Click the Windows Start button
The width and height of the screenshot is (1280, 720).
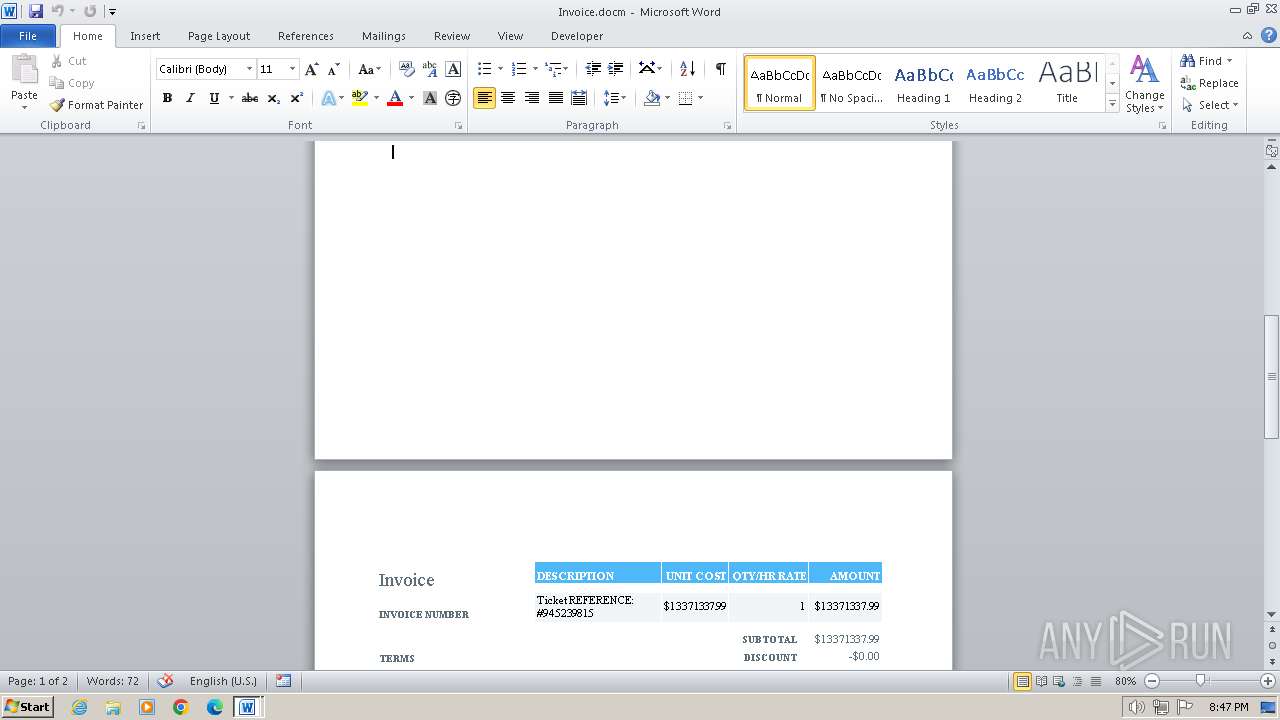click(x=28, y=706)
